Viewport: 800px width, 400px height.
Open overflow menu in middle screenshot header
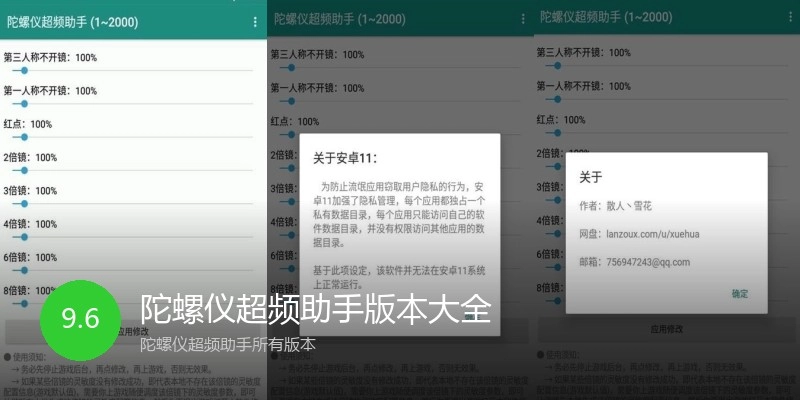(522, 19)
